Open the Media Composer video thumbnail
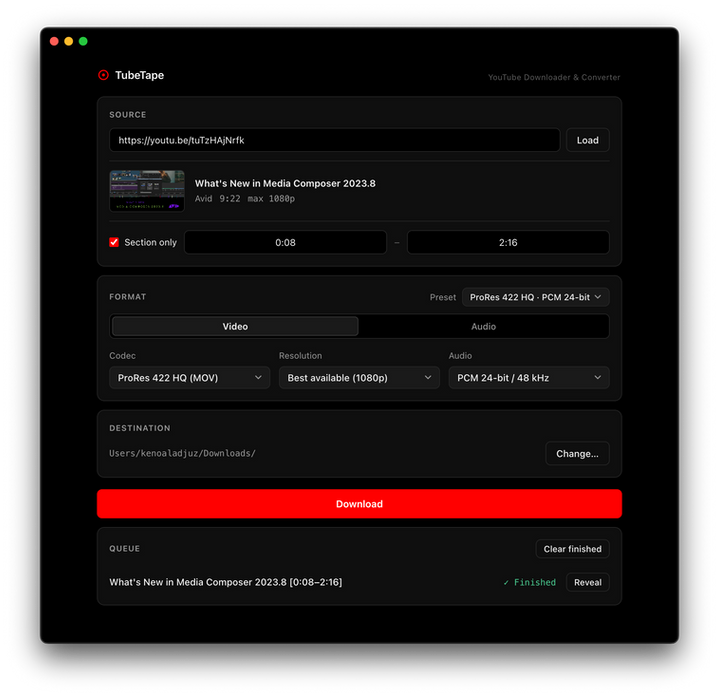The width and height of the screenshot is (719, 697). tap(147, 191)
